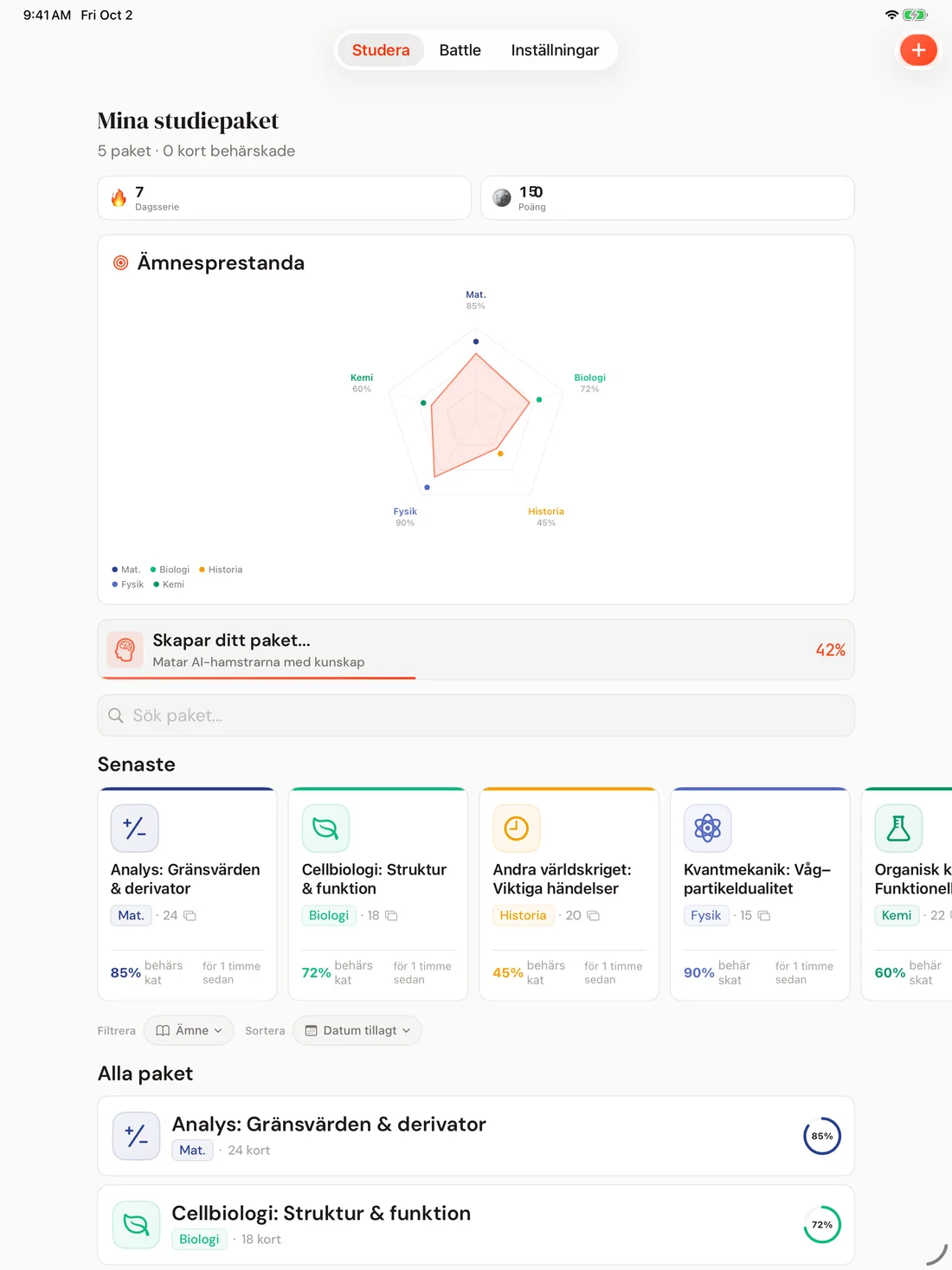Open the math plus-minus icon in Senaste

[x=135, y=828]
